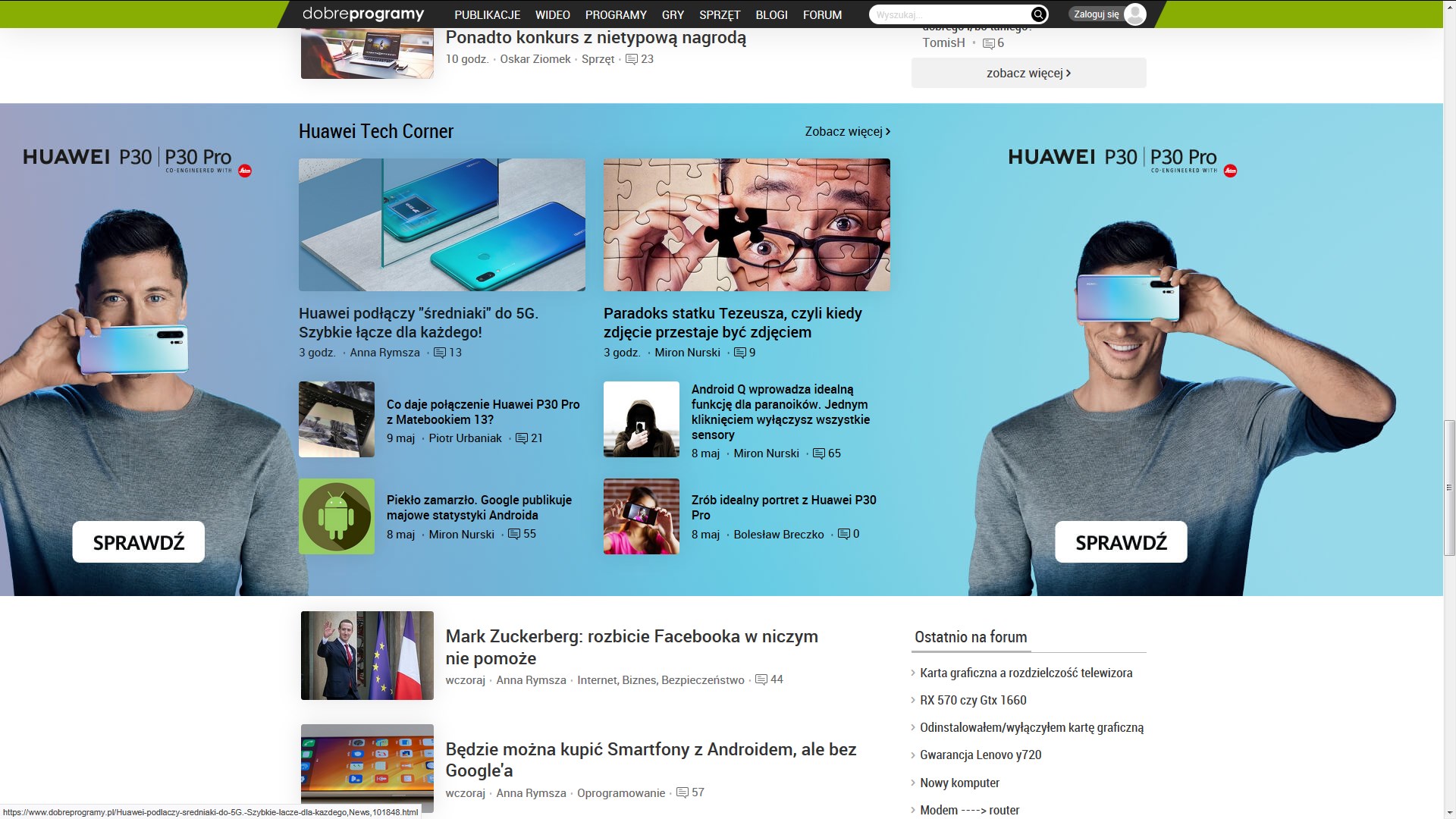
Task: Click the Bezpieczeństwo category tag
Action: pos(702,679)
